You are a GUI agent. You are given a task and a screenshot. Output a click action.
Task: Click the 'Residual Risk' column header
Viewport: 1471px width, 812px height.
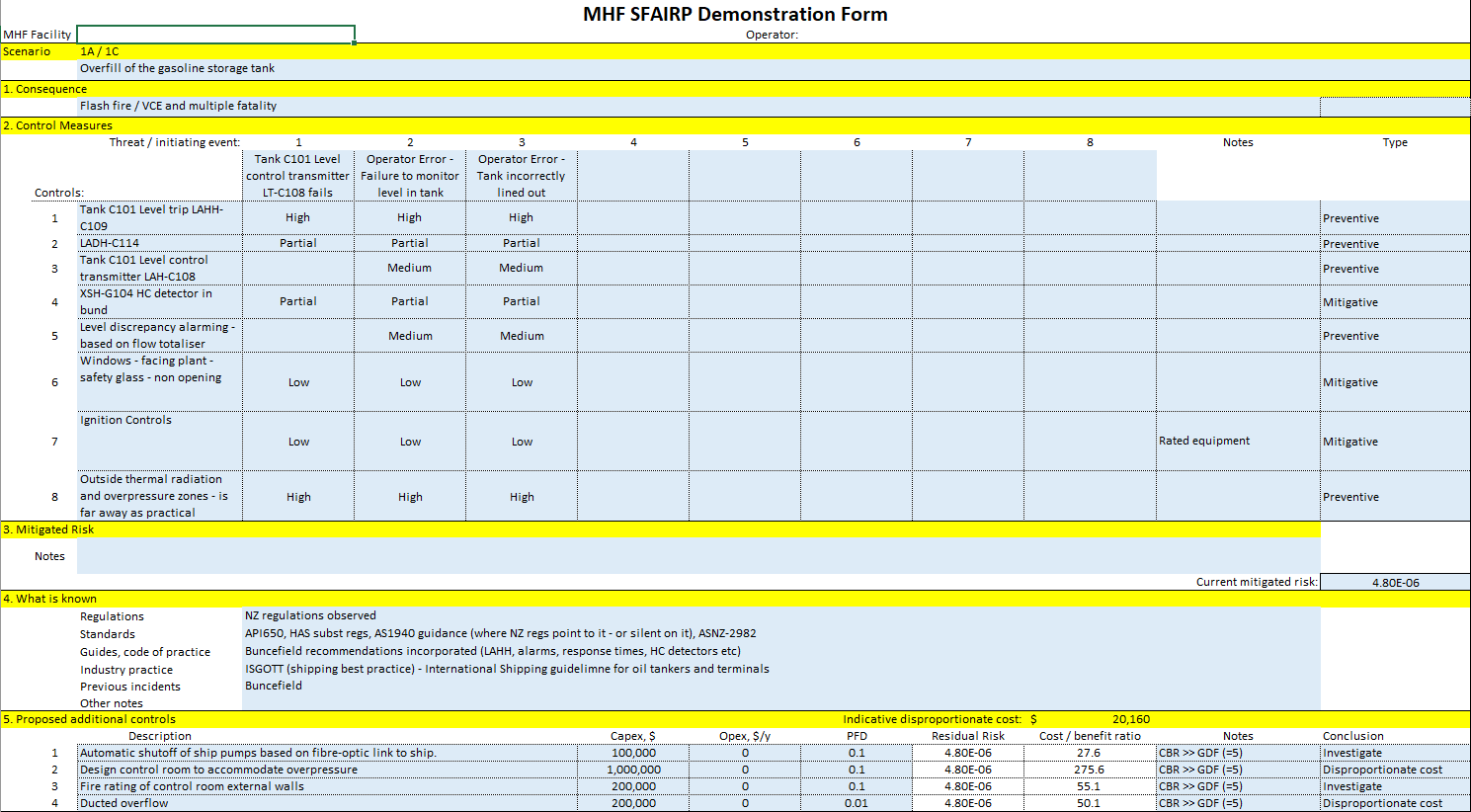click(968, 736)
